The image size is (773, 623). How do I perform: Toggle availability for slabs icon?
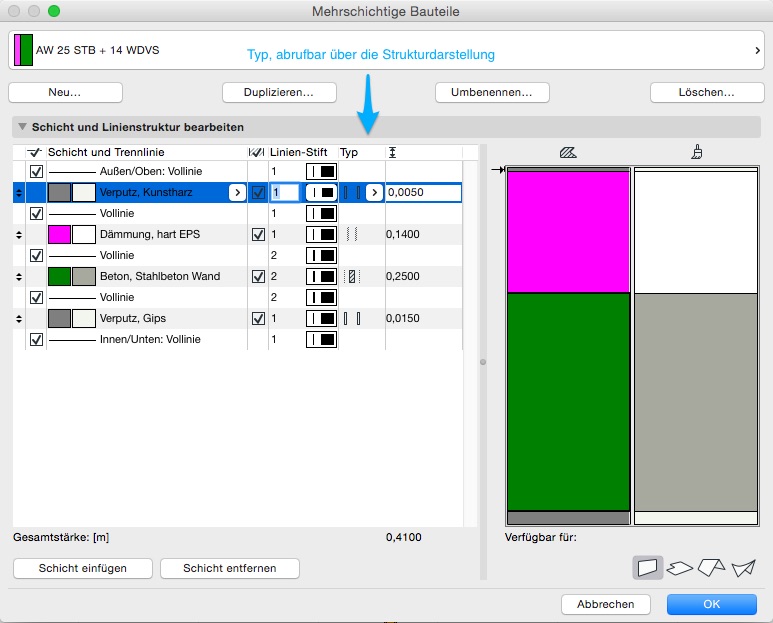tap(679, 568)
